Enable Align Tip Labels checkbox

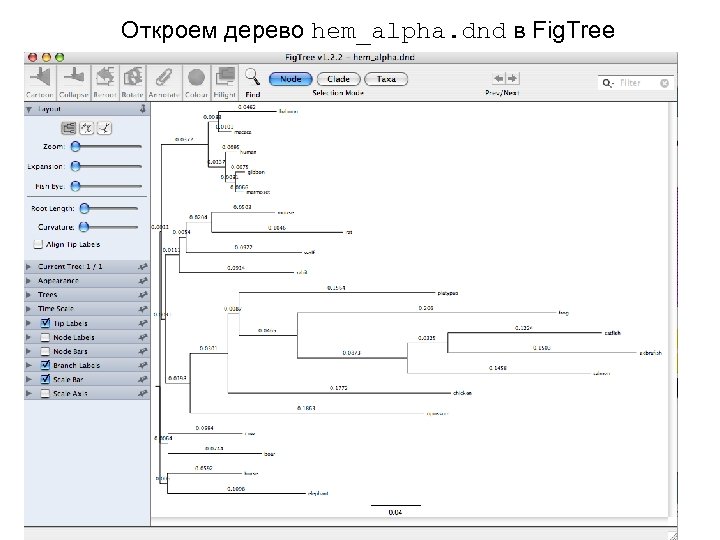coord(38,244)
